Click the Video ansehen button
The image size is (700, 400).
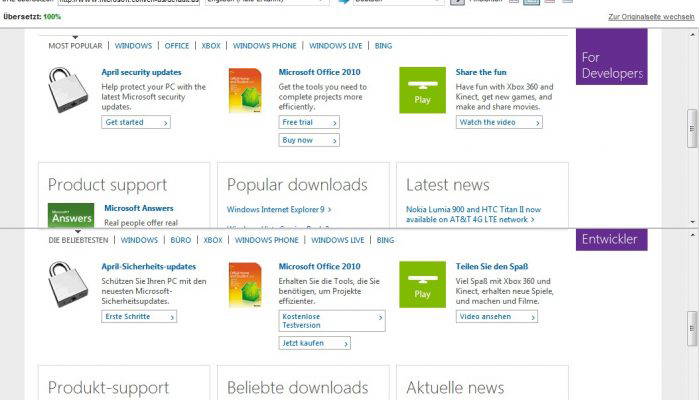point(496,317)
